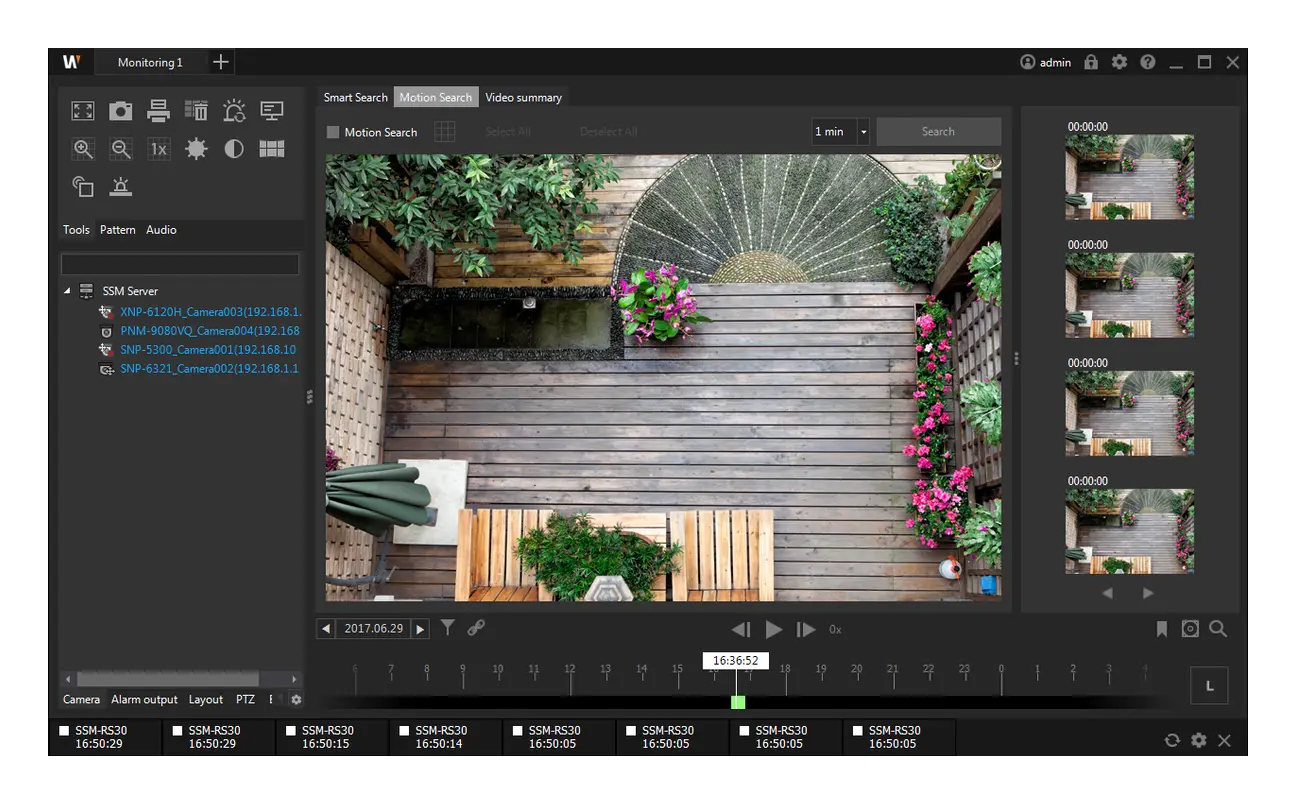Open settings gear in title bar
This screenshot has width=1296, height=804.
point(1119,62)
